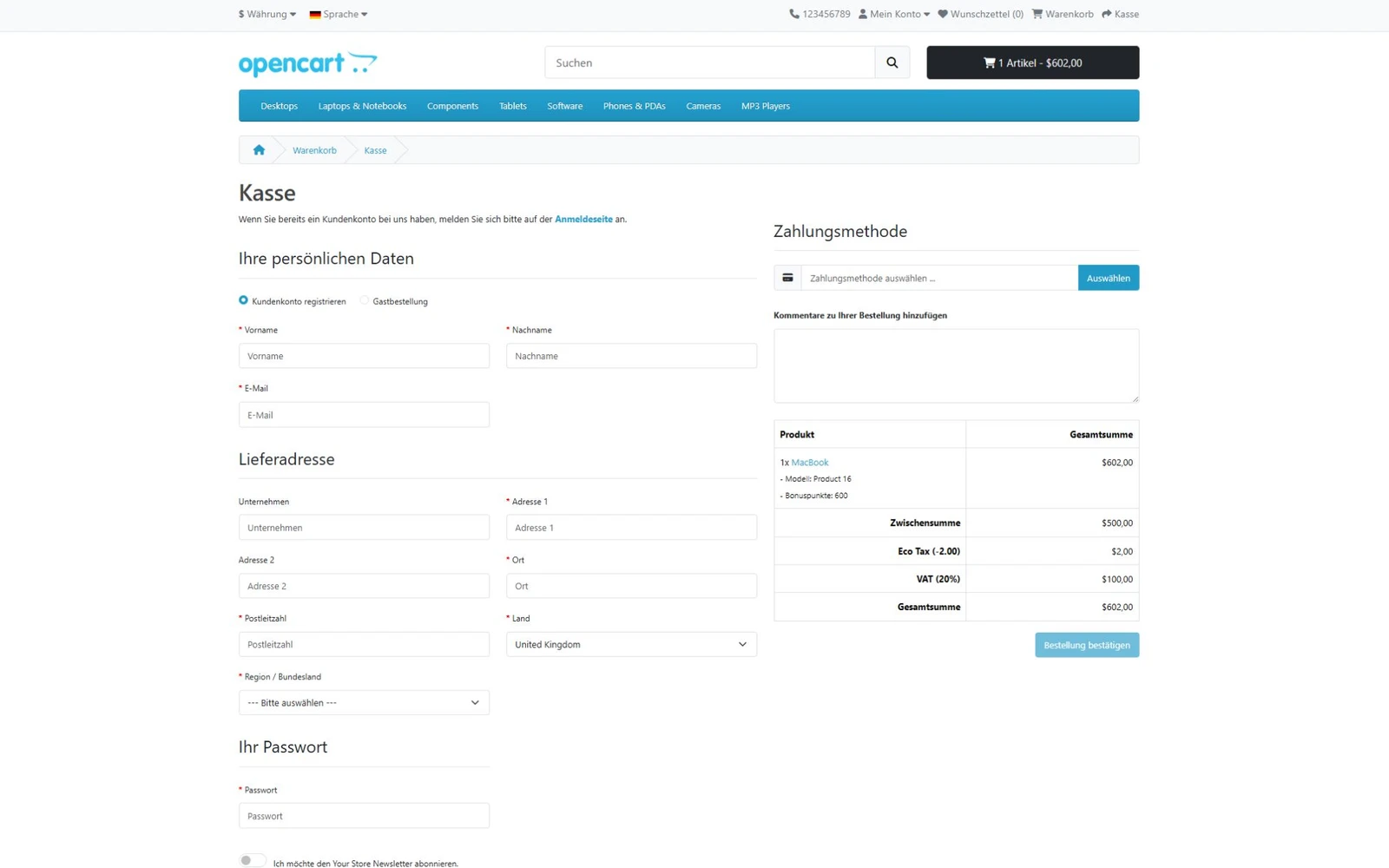Toggle the newsletter subscription switch
Screen dimensions: 1389x868
coord(252,861)
